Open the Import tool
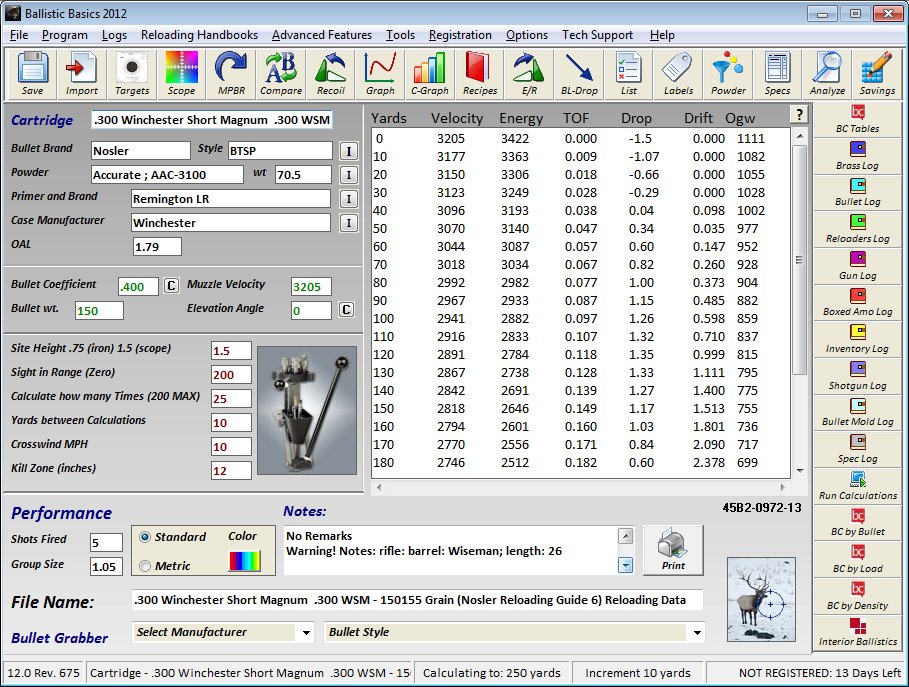Viewport: 909px width, 687px height. (82, 74)
